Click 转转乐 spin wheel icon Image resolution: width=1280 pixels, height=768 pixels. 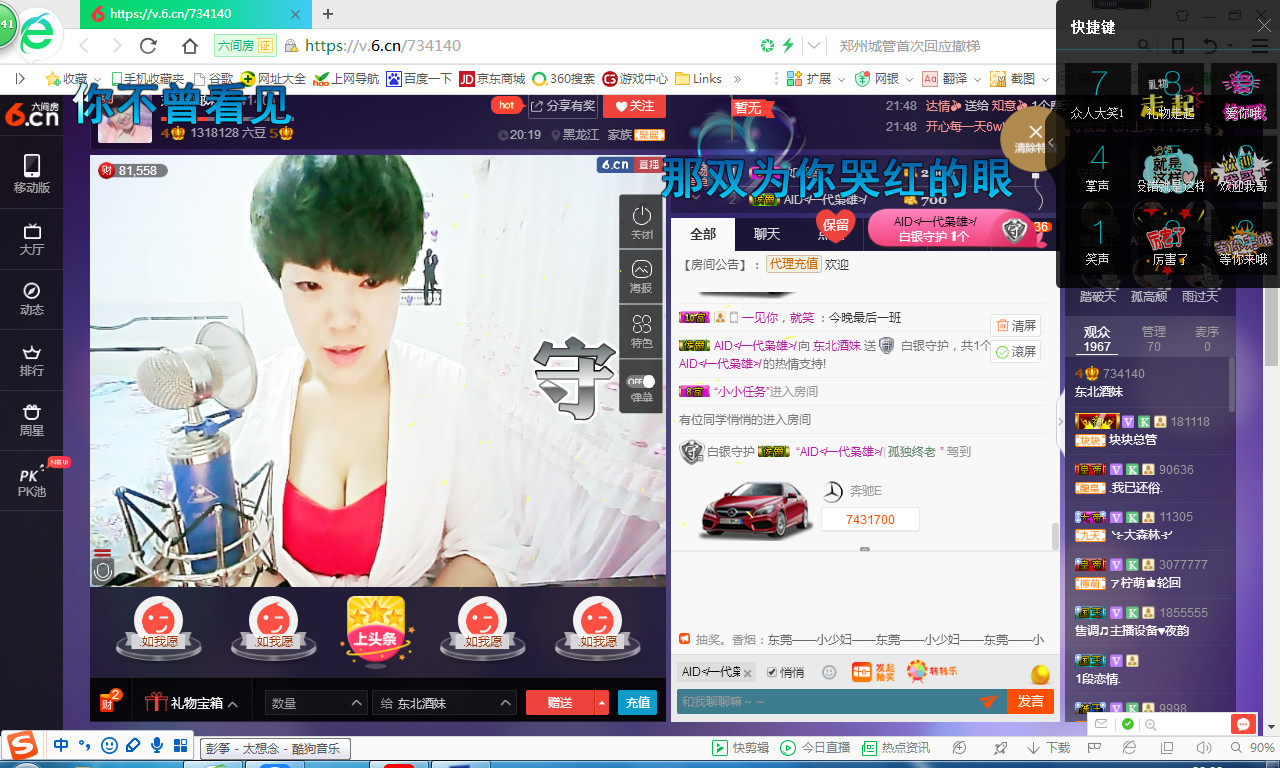tap(932, 671)
